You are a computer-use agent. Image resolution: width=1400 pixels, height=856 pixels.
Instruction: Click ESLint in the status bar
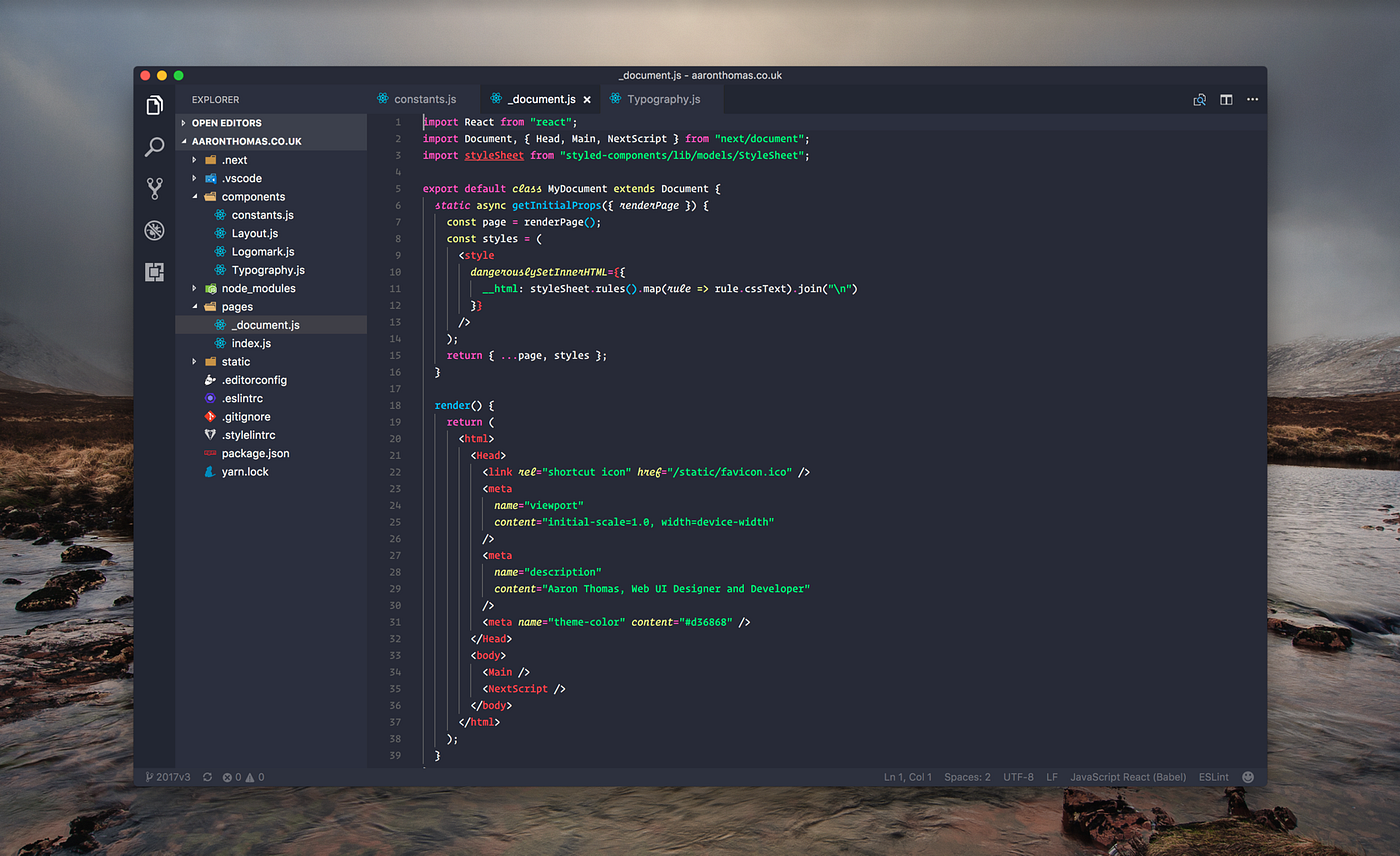tap(1213, 777)
